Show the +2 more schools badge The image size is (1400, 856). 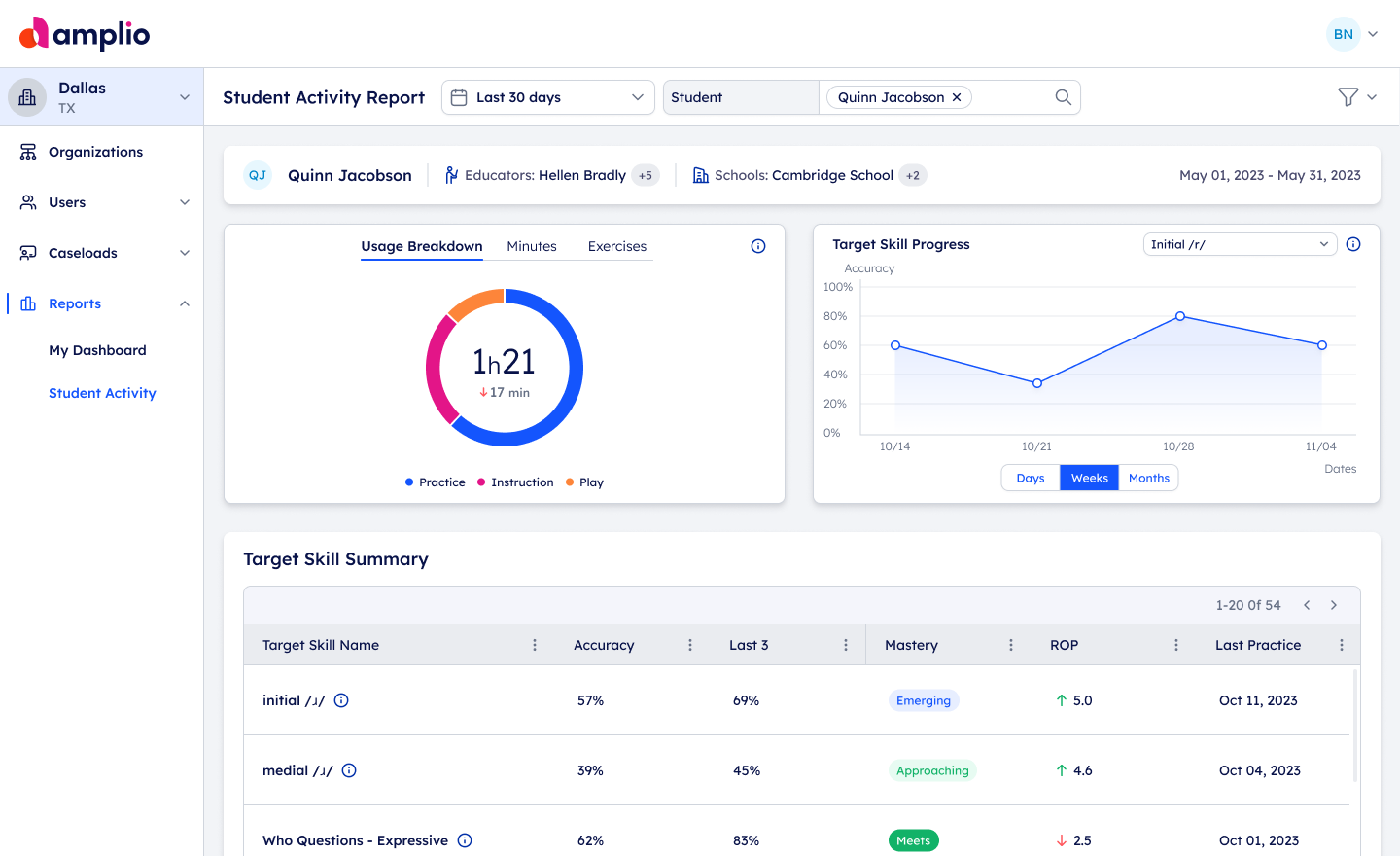pyautogui.click(x=913, y=175)
